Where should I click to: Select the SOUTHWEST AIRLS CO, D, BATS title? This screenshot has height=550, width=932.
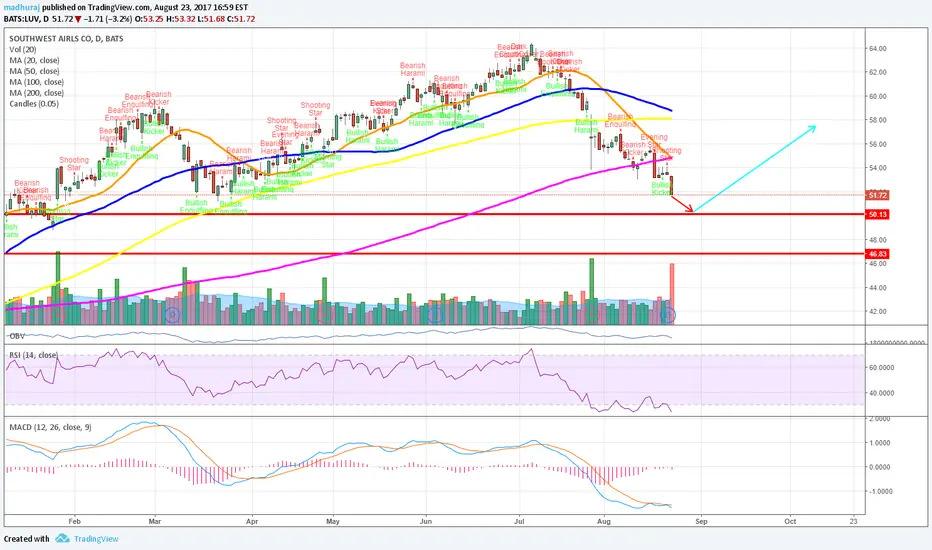point(67,39)
